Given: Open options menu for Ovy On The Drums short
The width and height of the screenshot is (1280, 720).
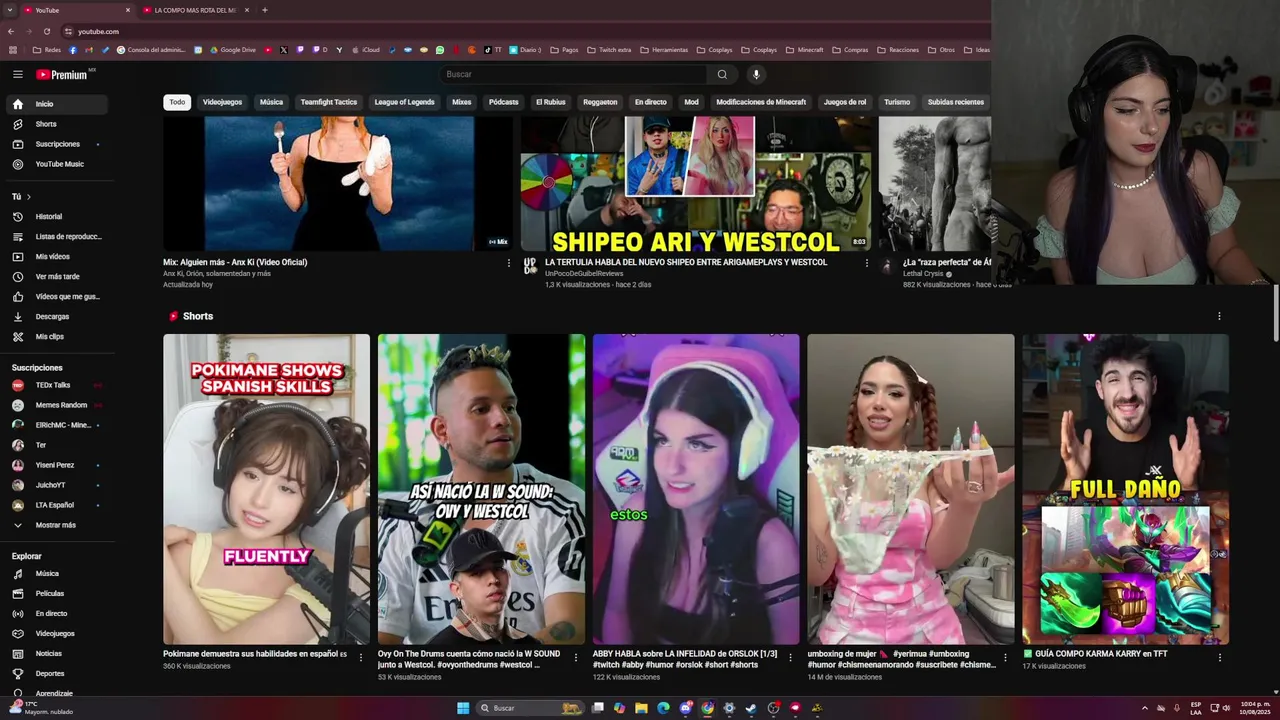Looking at the screenshot, I should pyautogui.click(x=575, y=657).
